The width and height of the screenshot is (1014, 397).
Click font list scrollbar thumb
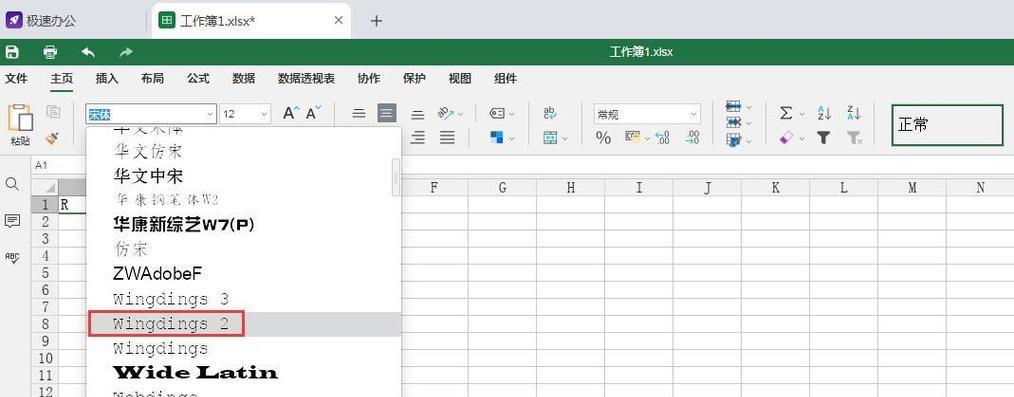pos(396,177)
